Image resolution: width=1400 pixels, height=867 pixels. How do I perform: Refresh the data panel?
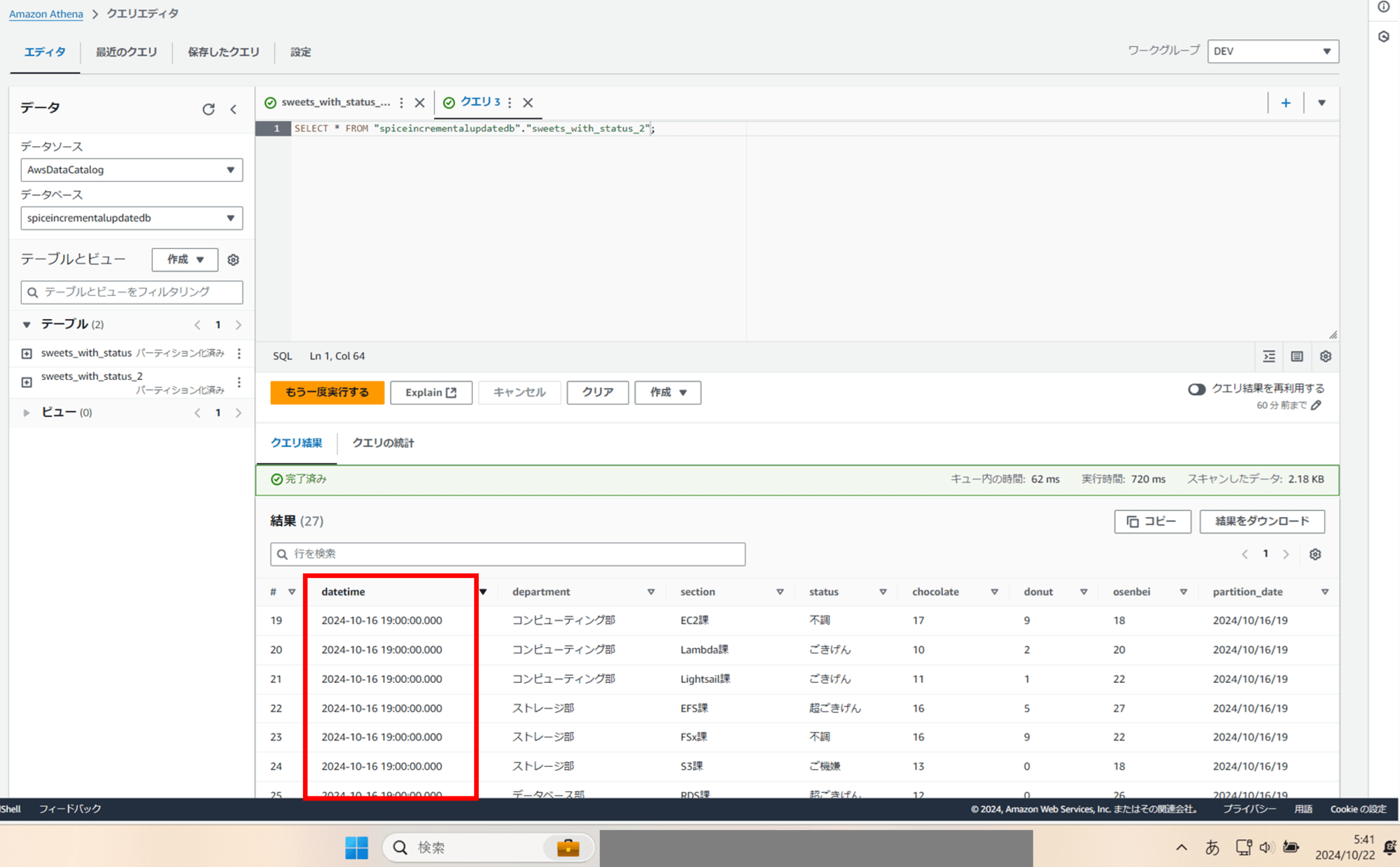(208, 109)
